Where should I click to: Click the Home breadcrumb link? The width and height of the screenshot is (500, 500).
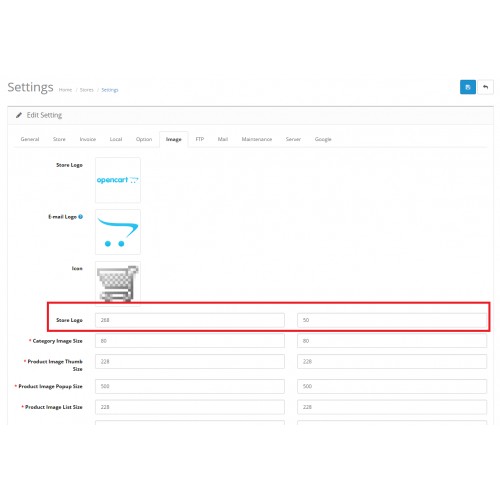pos(65,90)
